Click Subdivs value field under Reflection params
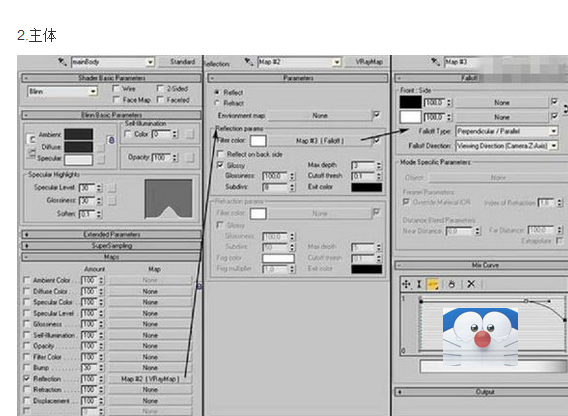Viewport: 568px width, 416px height. 276,187
